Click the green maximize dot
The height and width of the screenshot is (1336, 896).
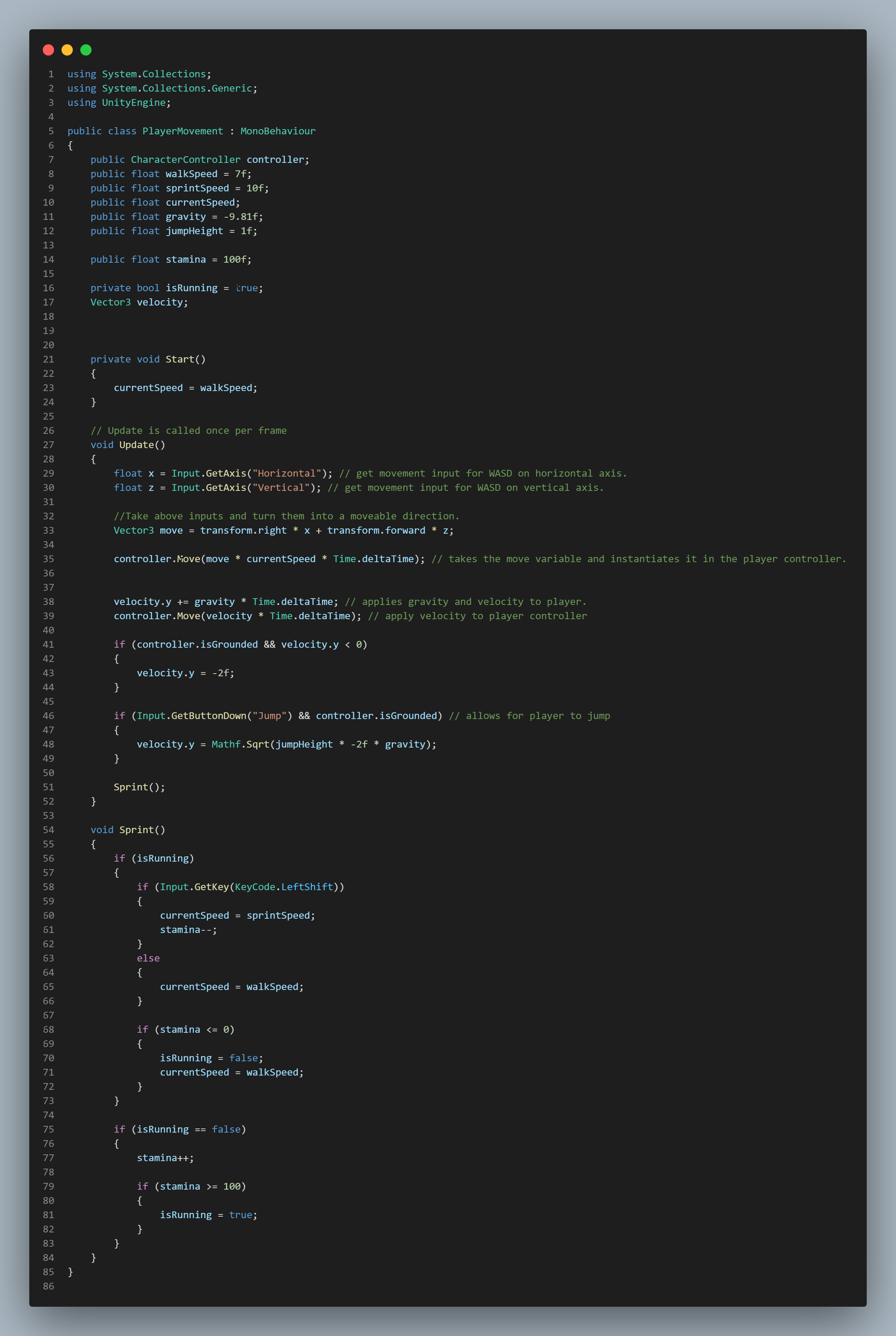point(86,50)
